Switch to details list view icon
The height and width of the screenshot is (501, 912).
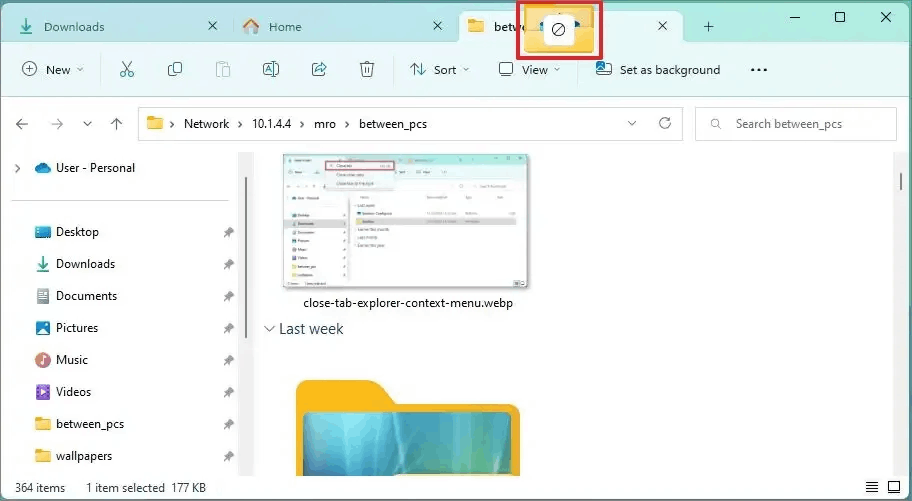[871, 486]
